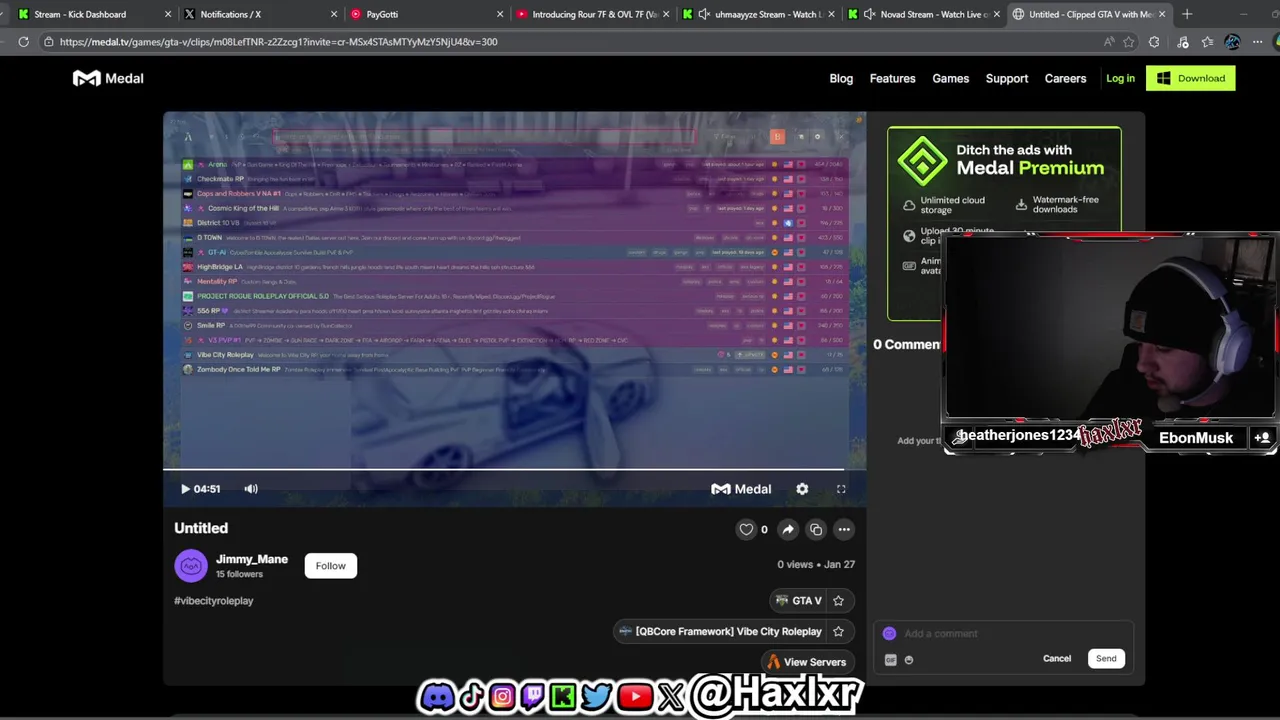Open a new browser tab

coord(1187,14)
